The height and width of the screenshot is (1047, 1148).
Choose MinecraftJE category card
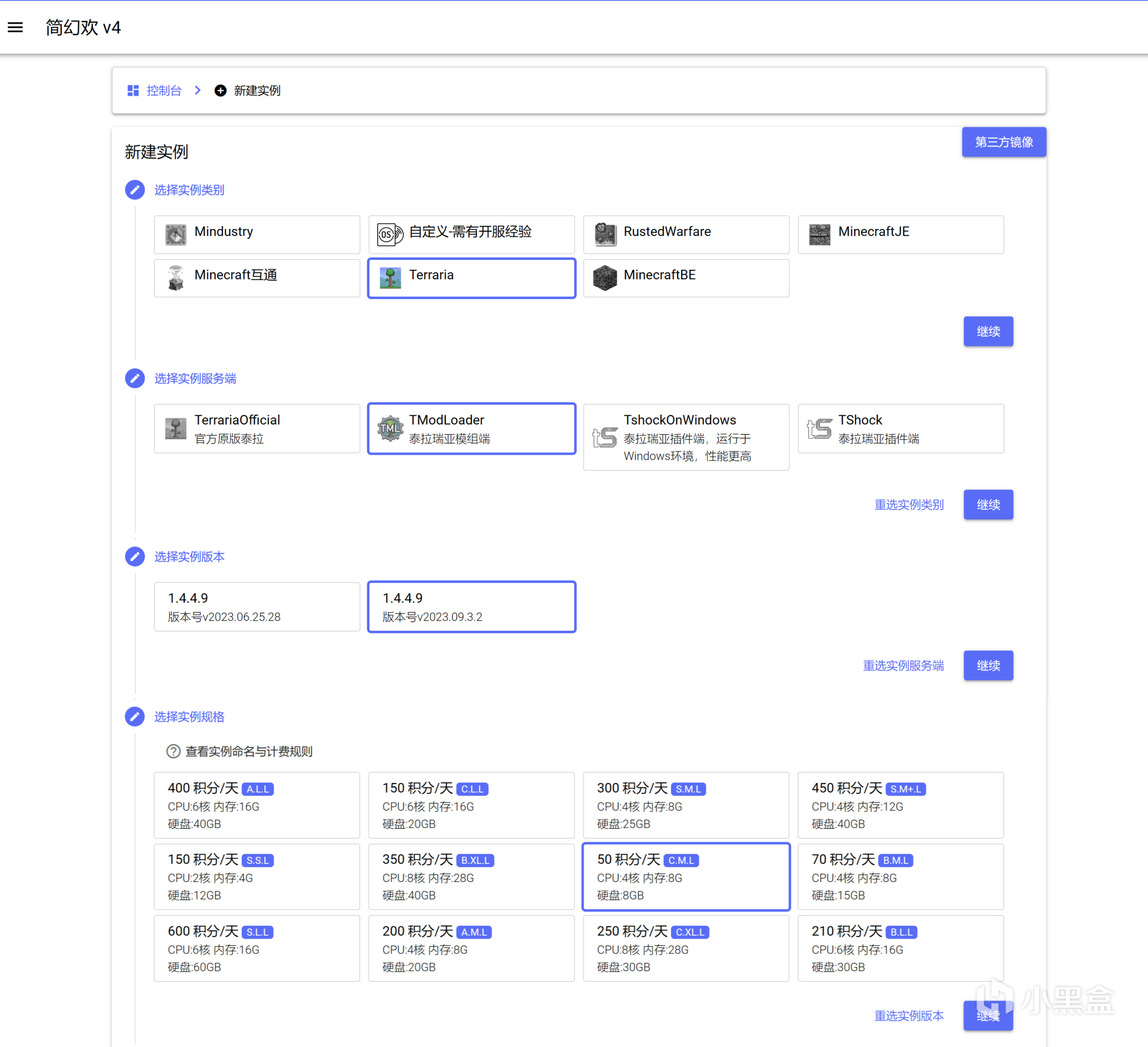901,234
